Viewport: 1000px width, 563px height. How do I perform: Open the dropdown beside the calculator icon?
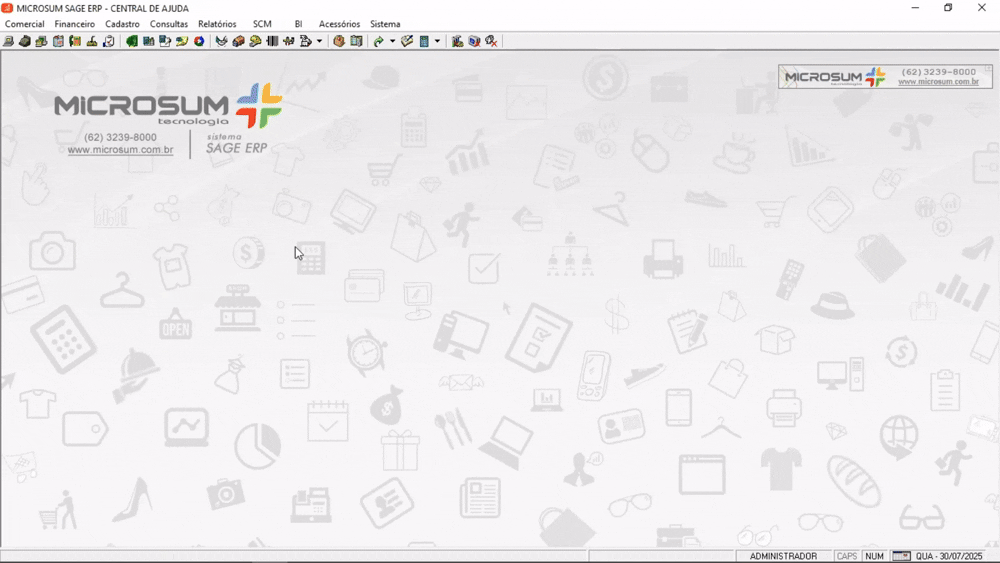(x=437, y=41)
